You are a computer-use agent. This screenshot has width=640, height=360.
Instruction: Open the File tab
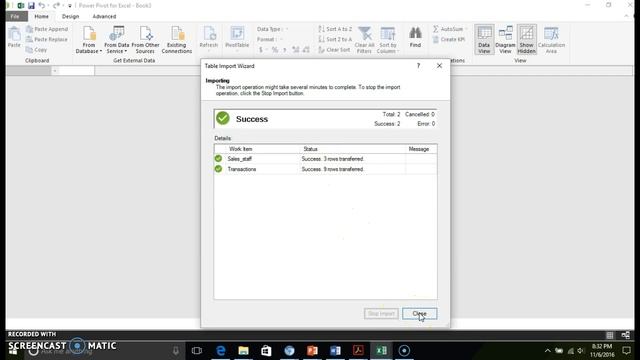tap(15, 17)
